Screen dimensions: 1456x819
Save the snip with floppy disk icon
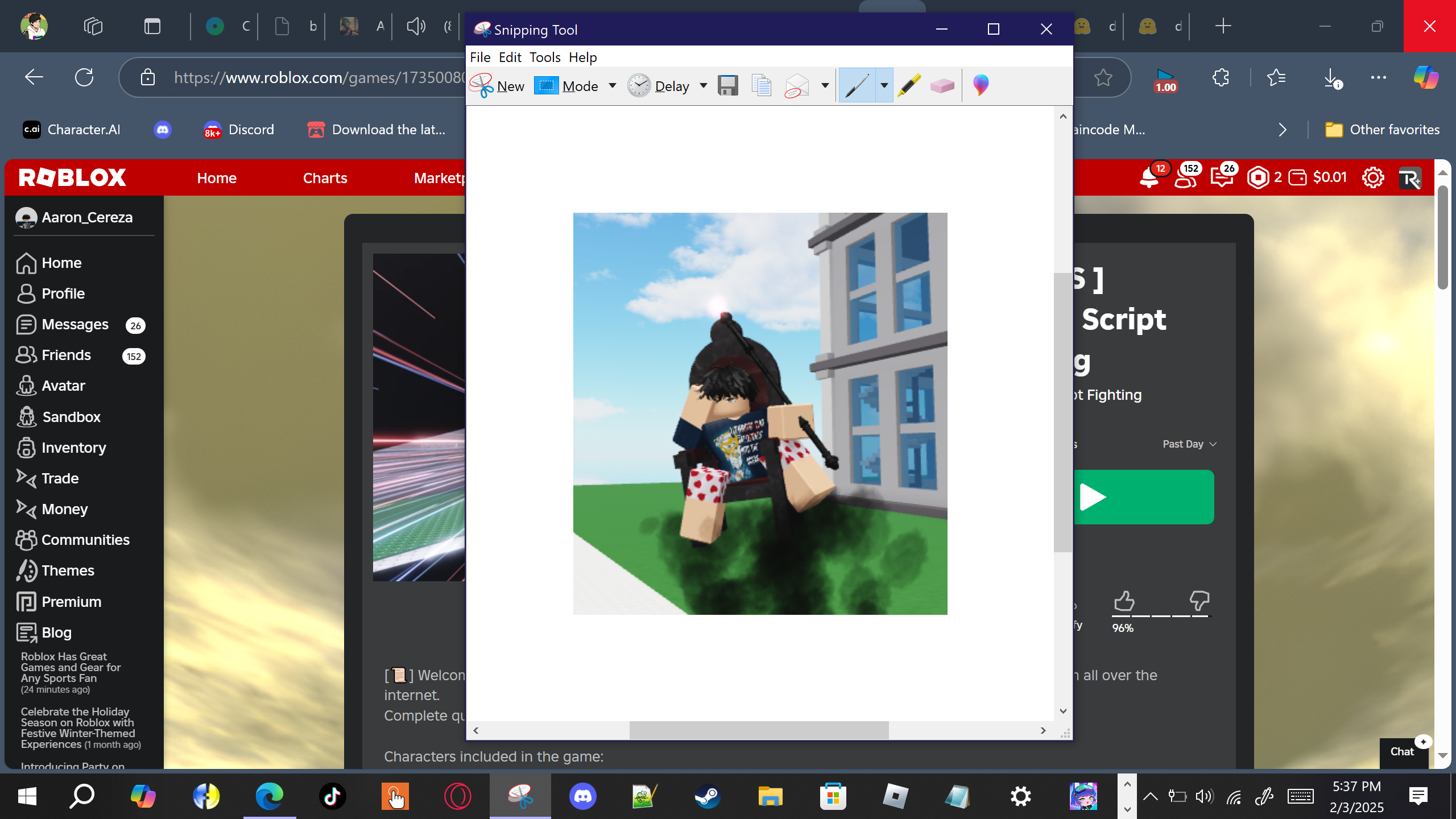[x=728, y=86]
